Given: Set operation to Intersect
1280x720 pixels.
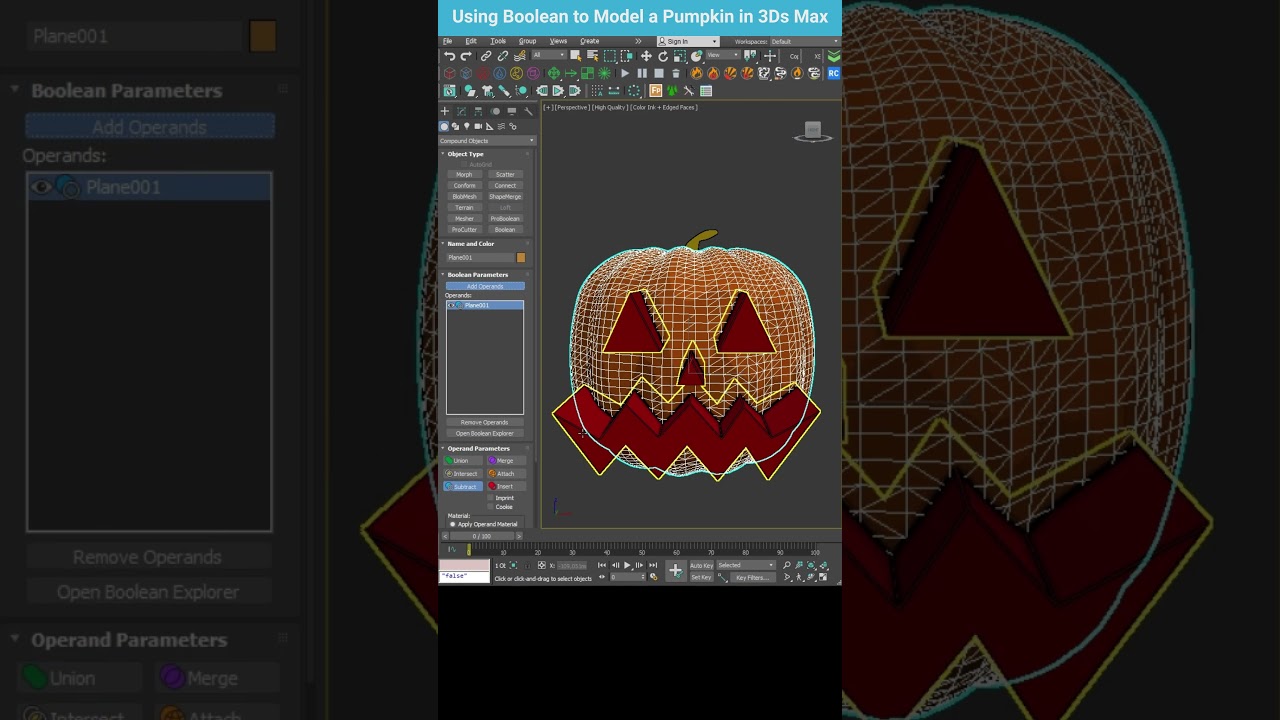Looking at the screenshot, I should point(463,474).
